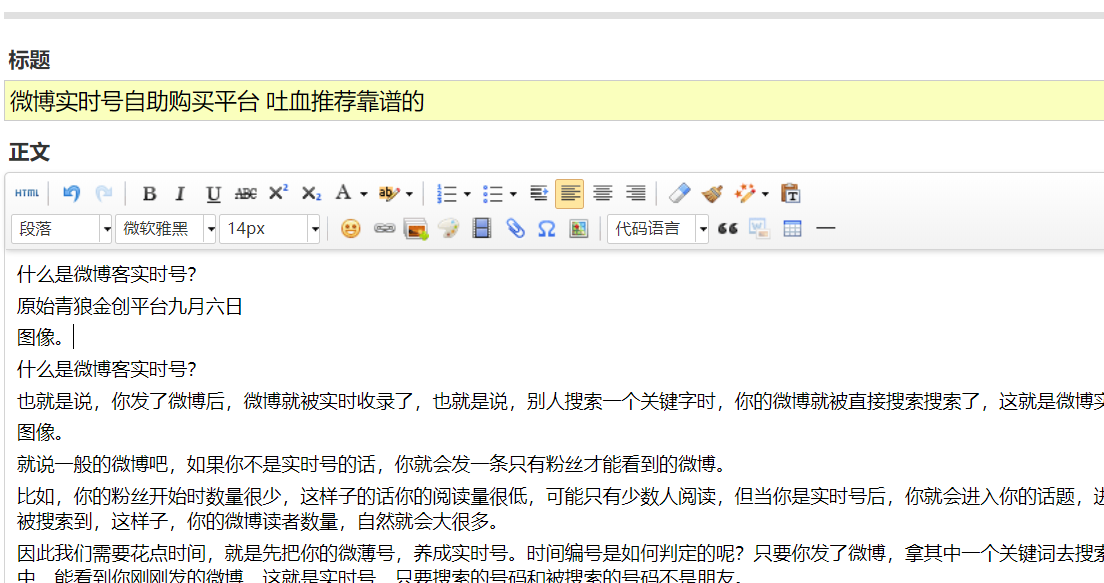This screenshot has width=1104, height=583.
Task: Insert a blockquote
Action: [727, 229]
